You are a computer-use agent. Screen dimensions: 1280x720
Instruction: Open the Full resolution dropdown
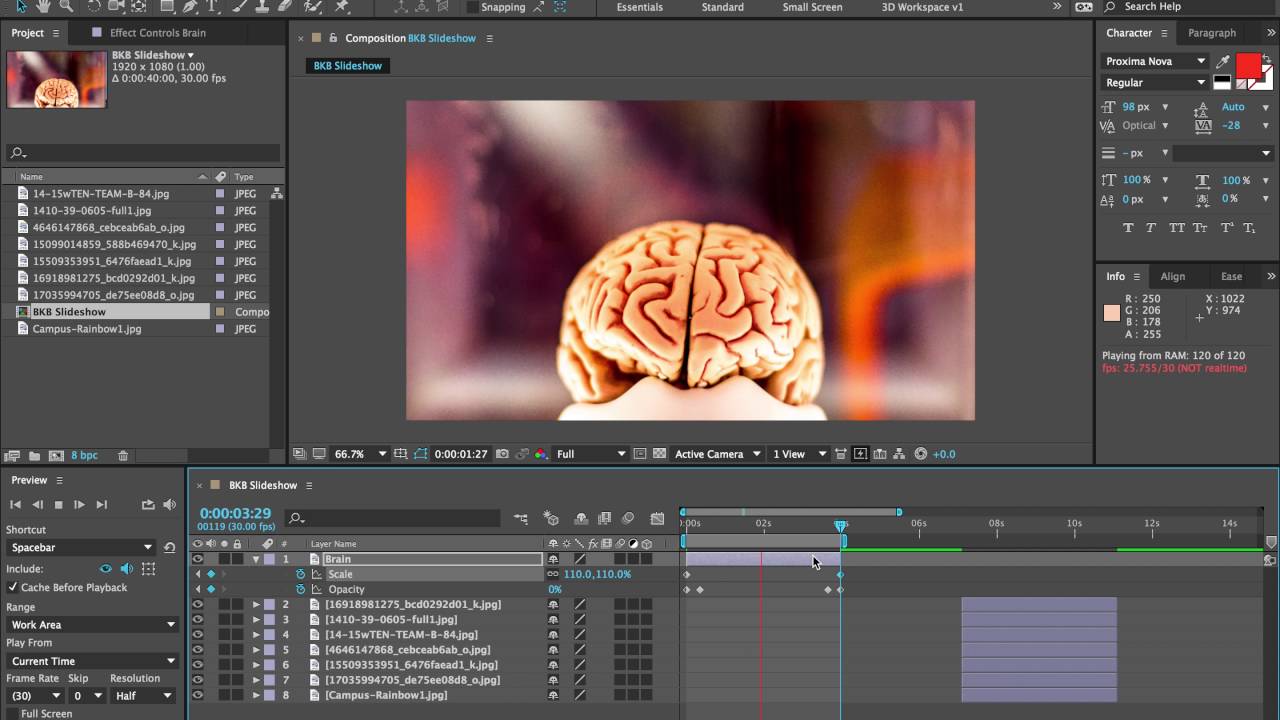591,454
